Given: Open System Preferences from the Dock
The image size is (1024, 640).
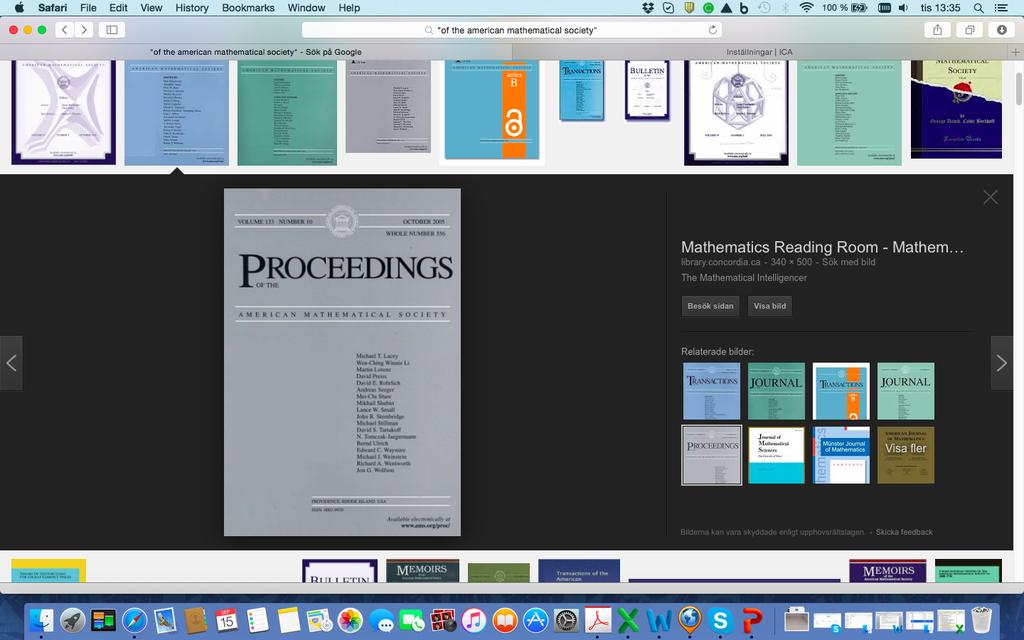Looking at the screenshot, I should 566,620.
